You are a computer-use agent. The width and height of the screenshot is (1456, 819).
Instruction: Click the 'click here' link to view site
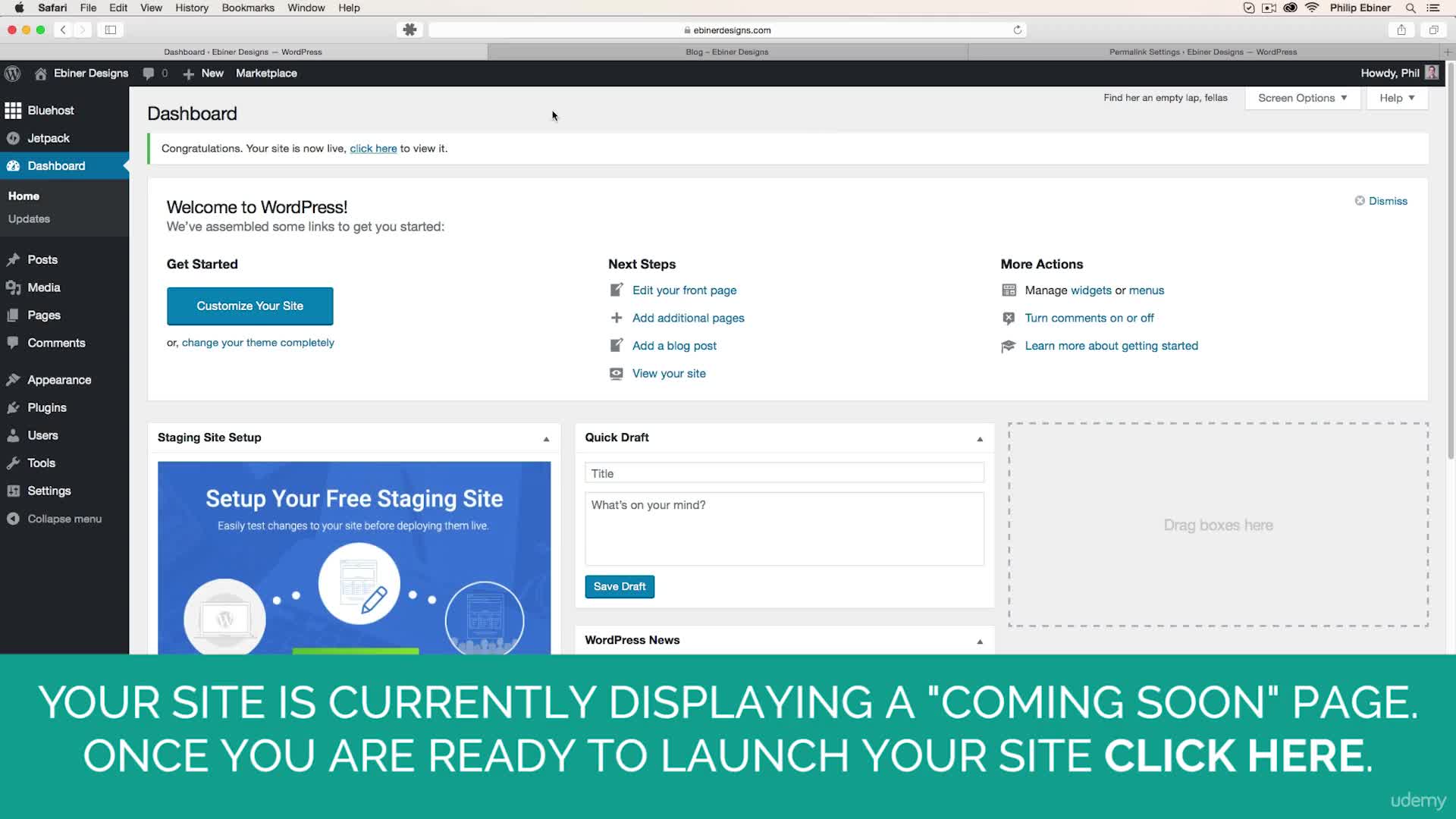(x=373, y=149)
